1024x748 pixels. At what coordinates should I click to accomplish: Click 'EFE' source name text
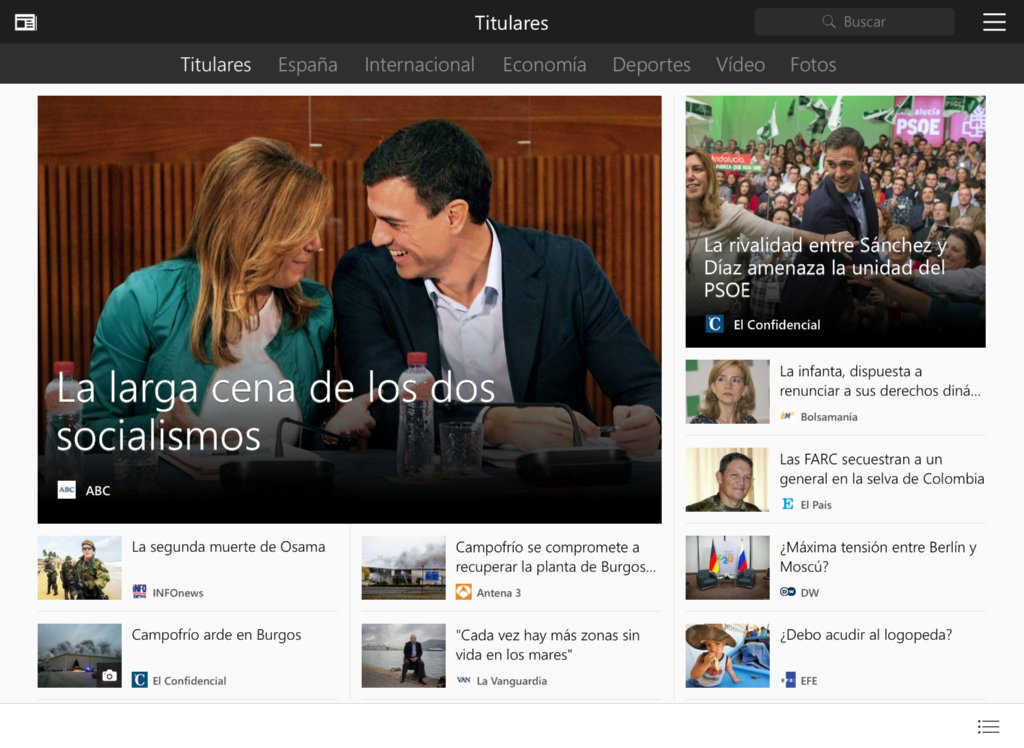[x=809, y=681]
